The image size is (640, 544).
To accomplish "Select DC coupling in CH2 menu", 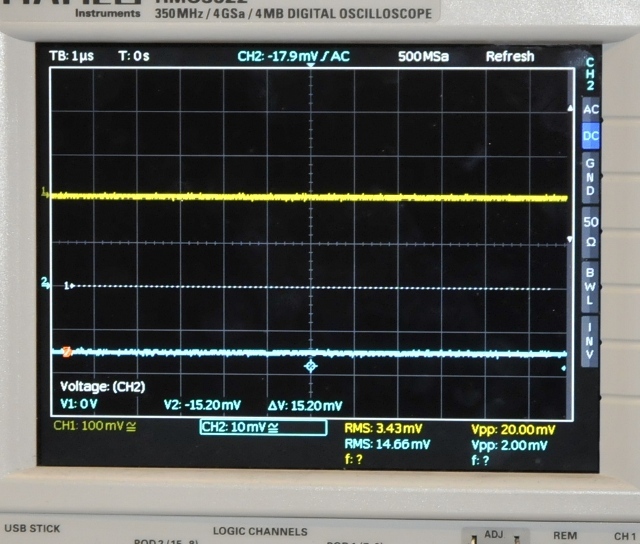I will tap(591, 136).
